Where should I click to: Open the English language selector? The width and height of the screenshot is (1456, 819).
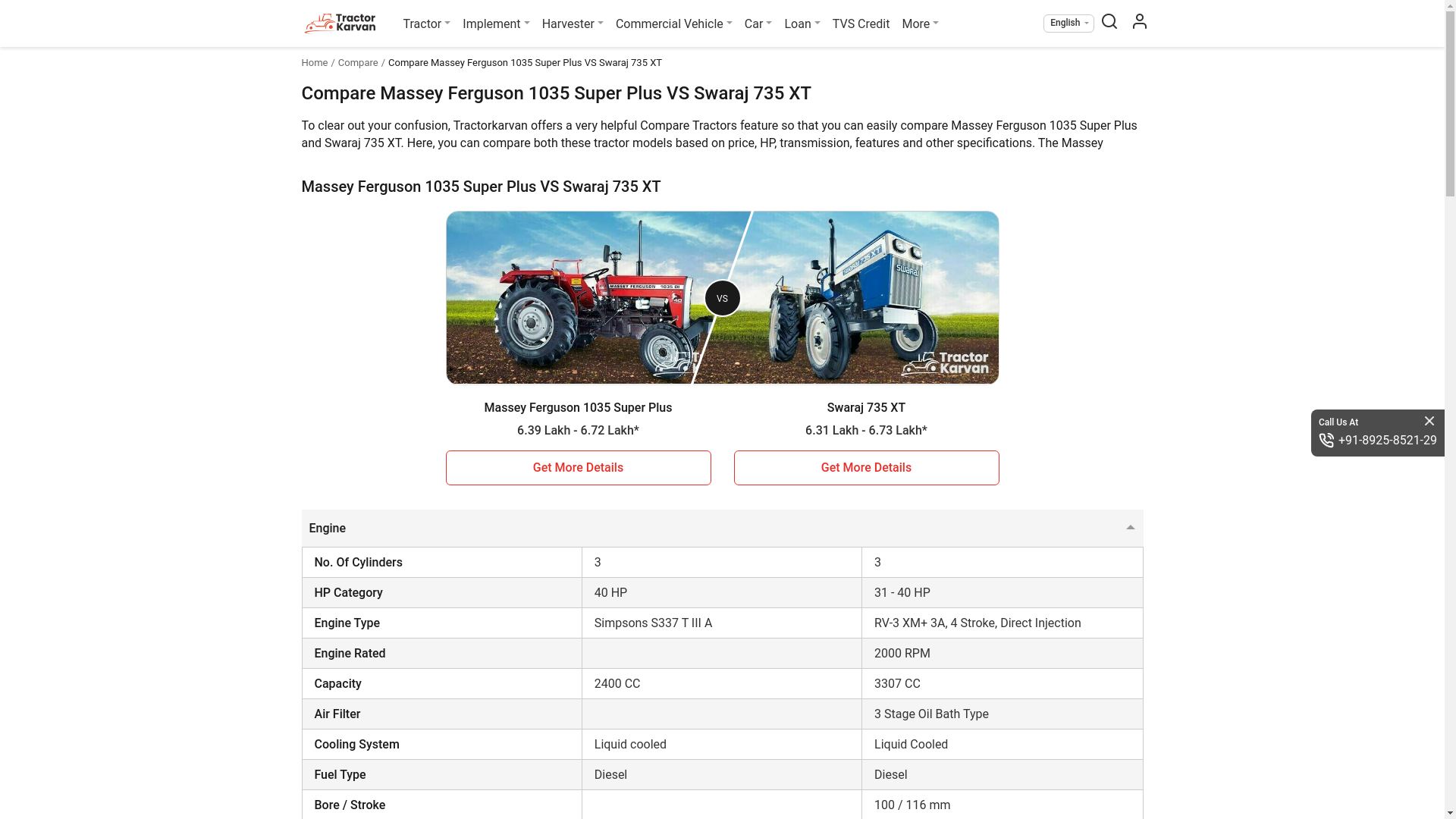[1068, 24]
